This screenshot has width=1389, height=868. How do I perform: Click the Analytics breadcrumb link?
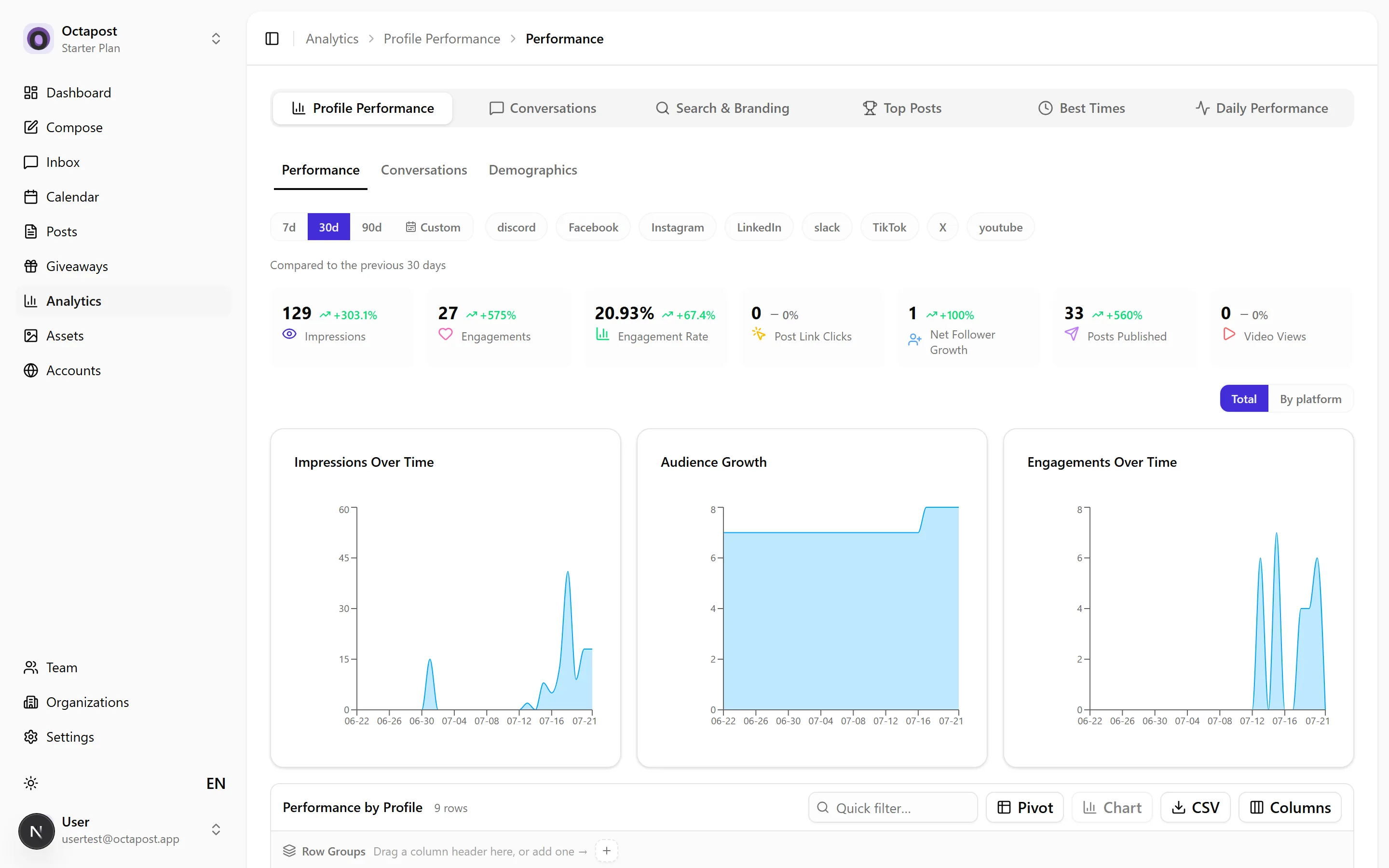click(x=332, y=39)
